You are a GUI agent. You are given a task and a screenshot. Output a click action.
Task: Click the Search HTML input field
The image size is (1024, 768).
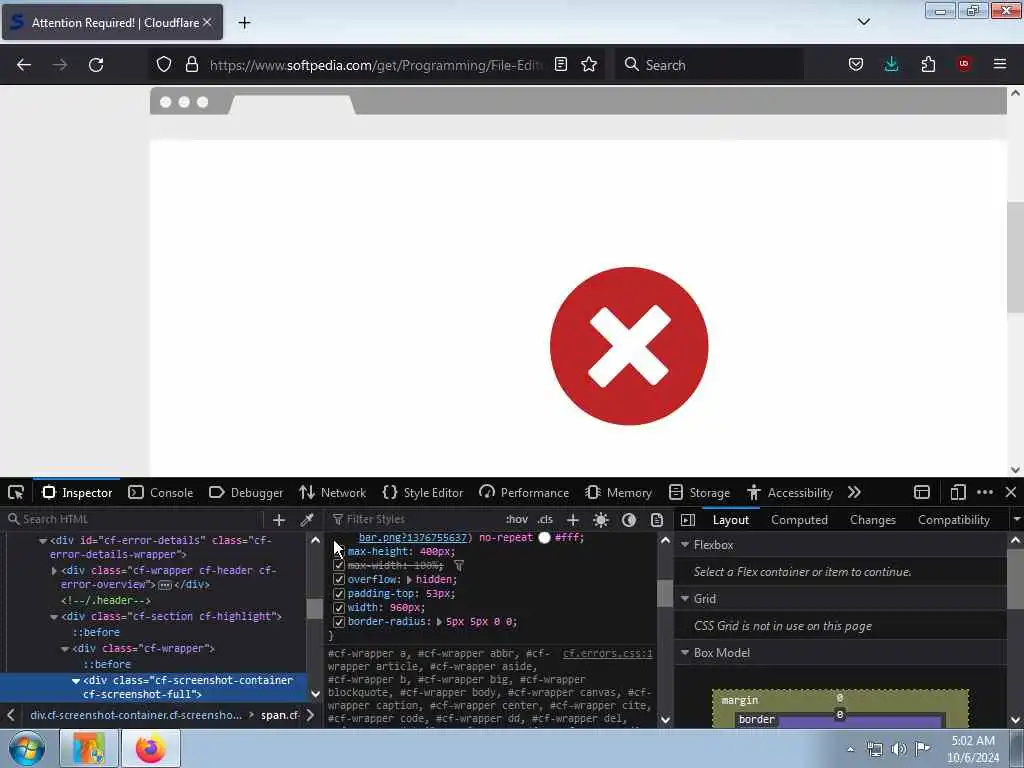coord(134,520)
